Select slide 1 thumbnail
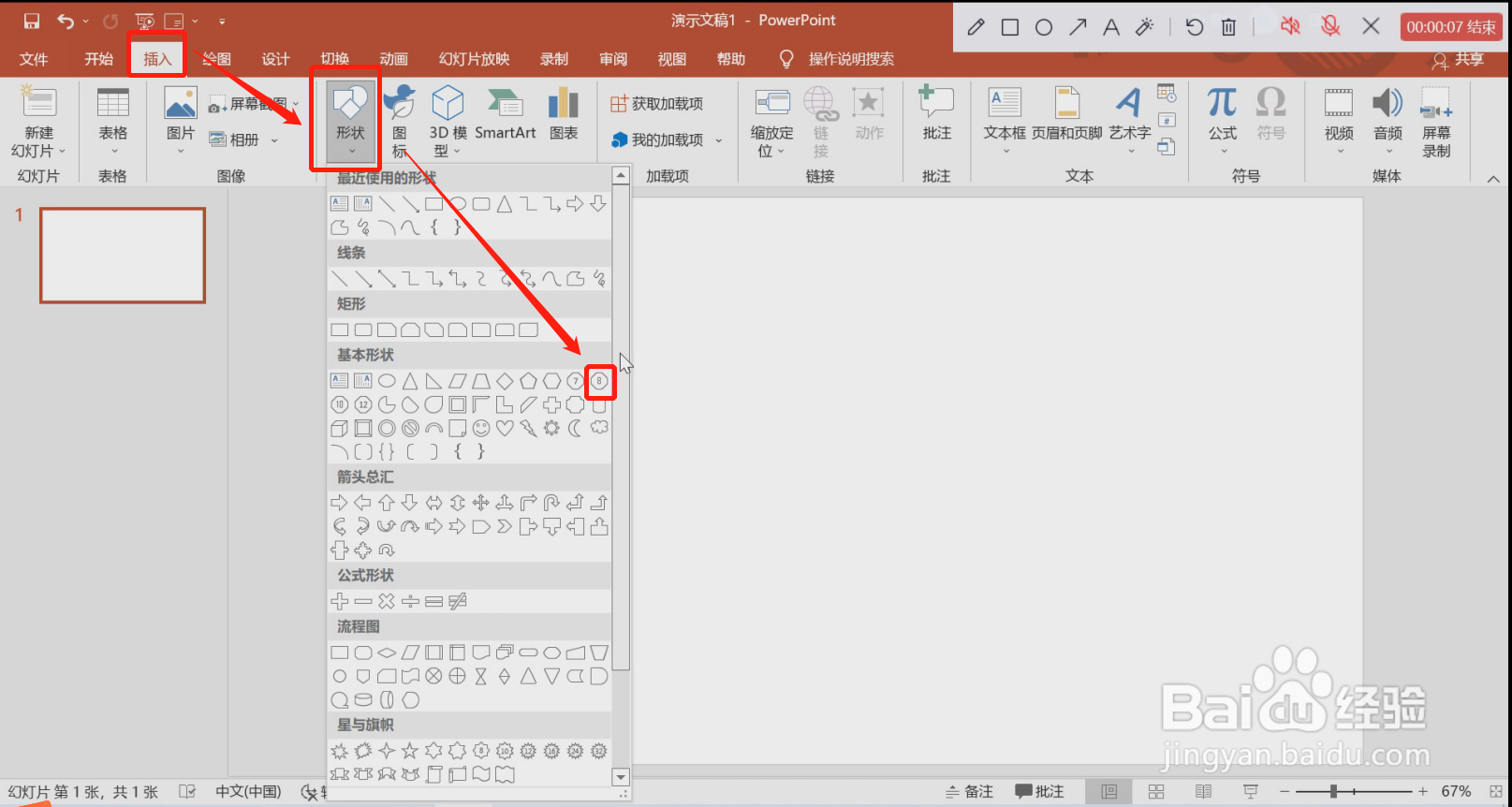The height and width of the screenshot is (807, 1512). point(123,256)
